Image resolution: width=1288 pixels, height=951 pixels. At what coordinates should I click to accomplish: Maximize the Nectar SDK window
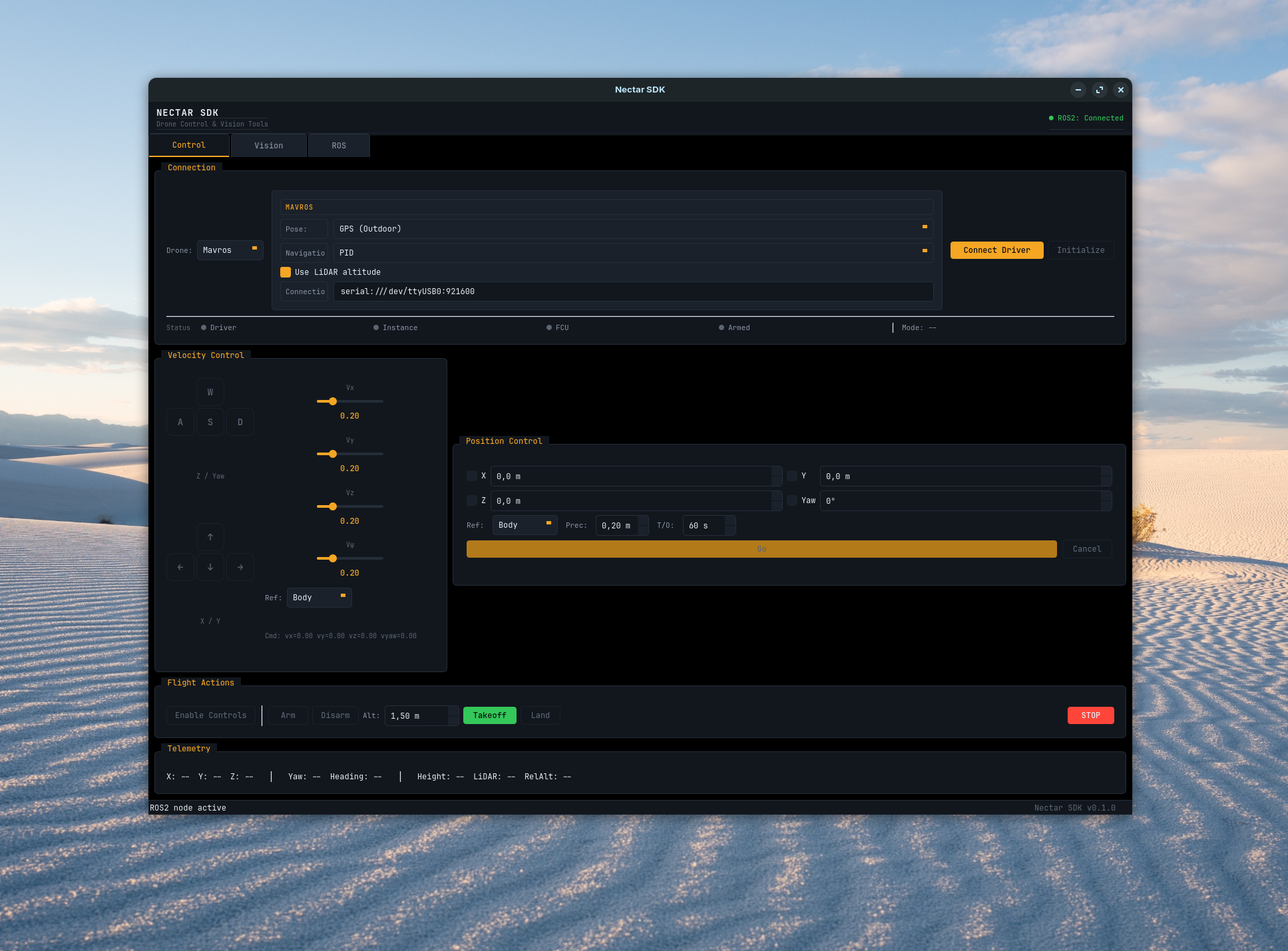pyautogui.click(x=1100, y=90)
